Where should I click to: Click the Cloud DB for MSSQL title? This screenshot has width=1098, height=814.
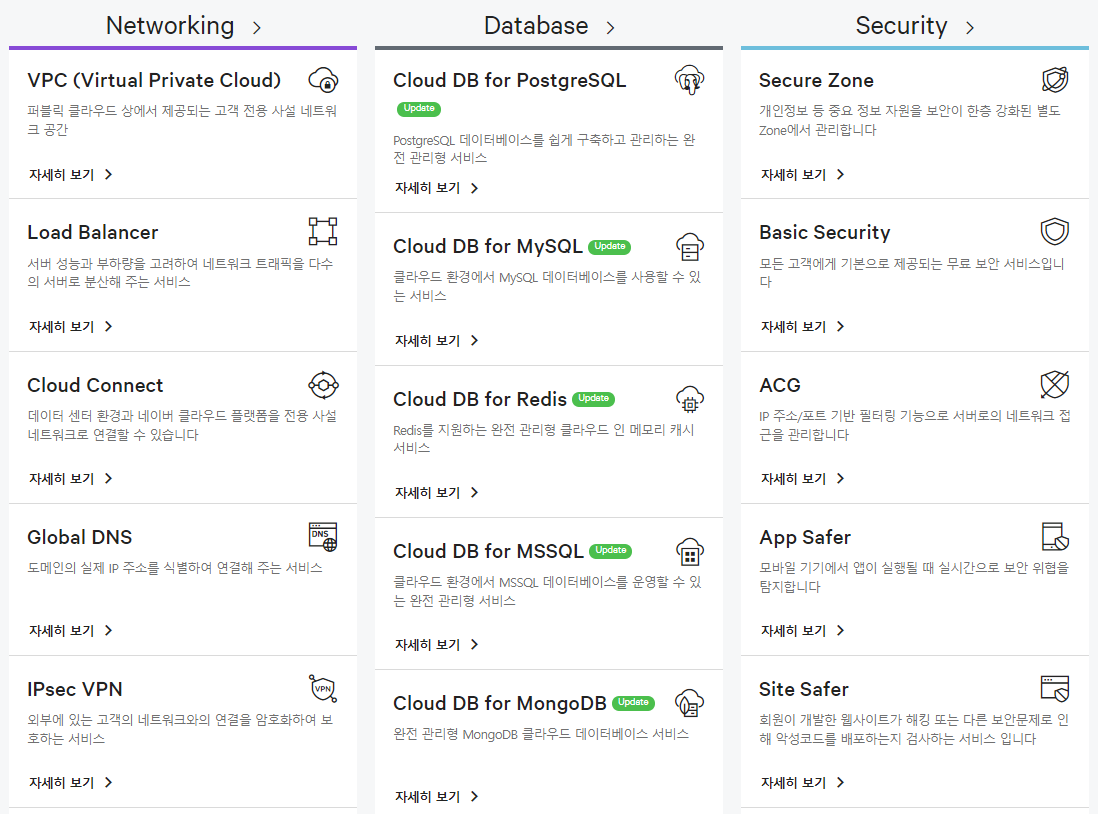click(488, 551)
